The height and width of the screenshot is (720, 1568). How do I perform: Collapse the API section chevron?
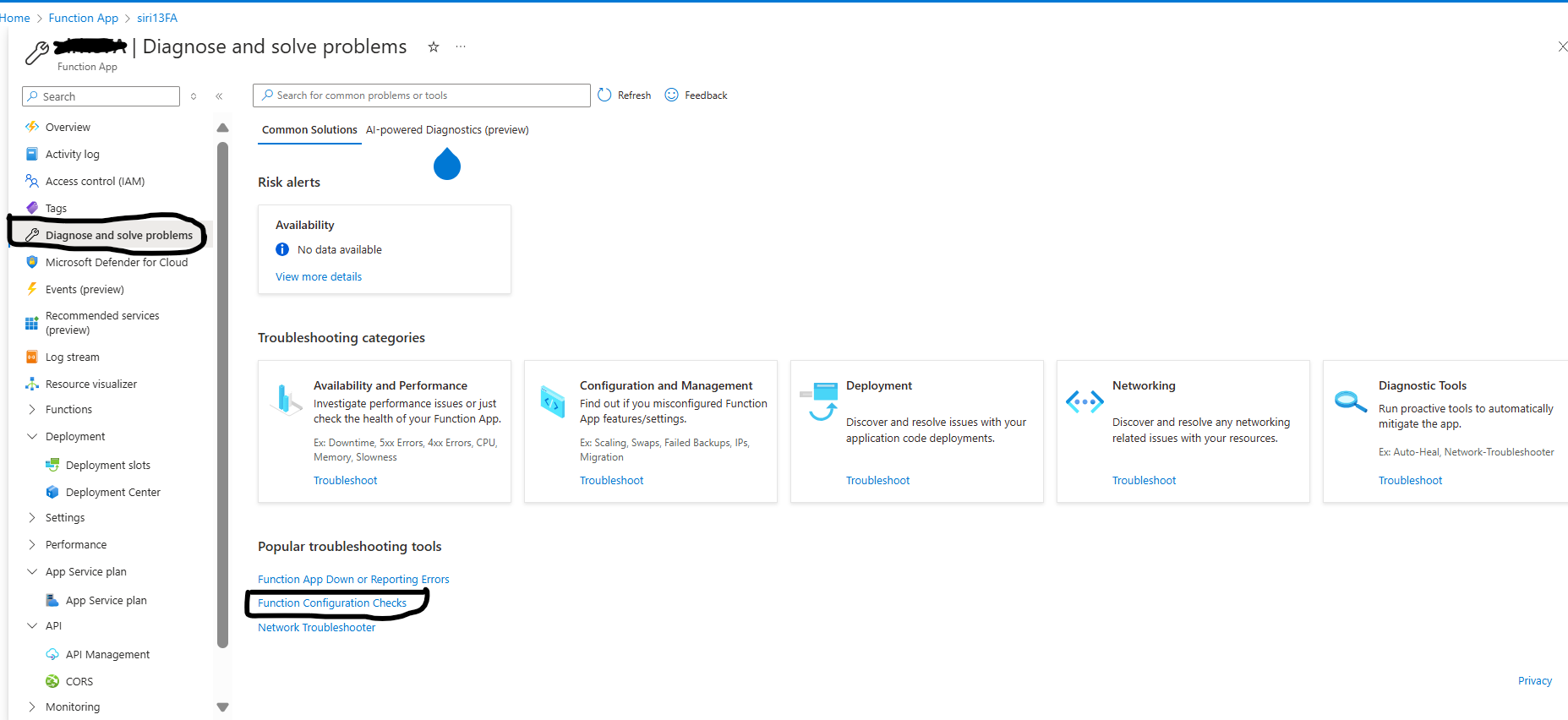(x=32, y=625)
